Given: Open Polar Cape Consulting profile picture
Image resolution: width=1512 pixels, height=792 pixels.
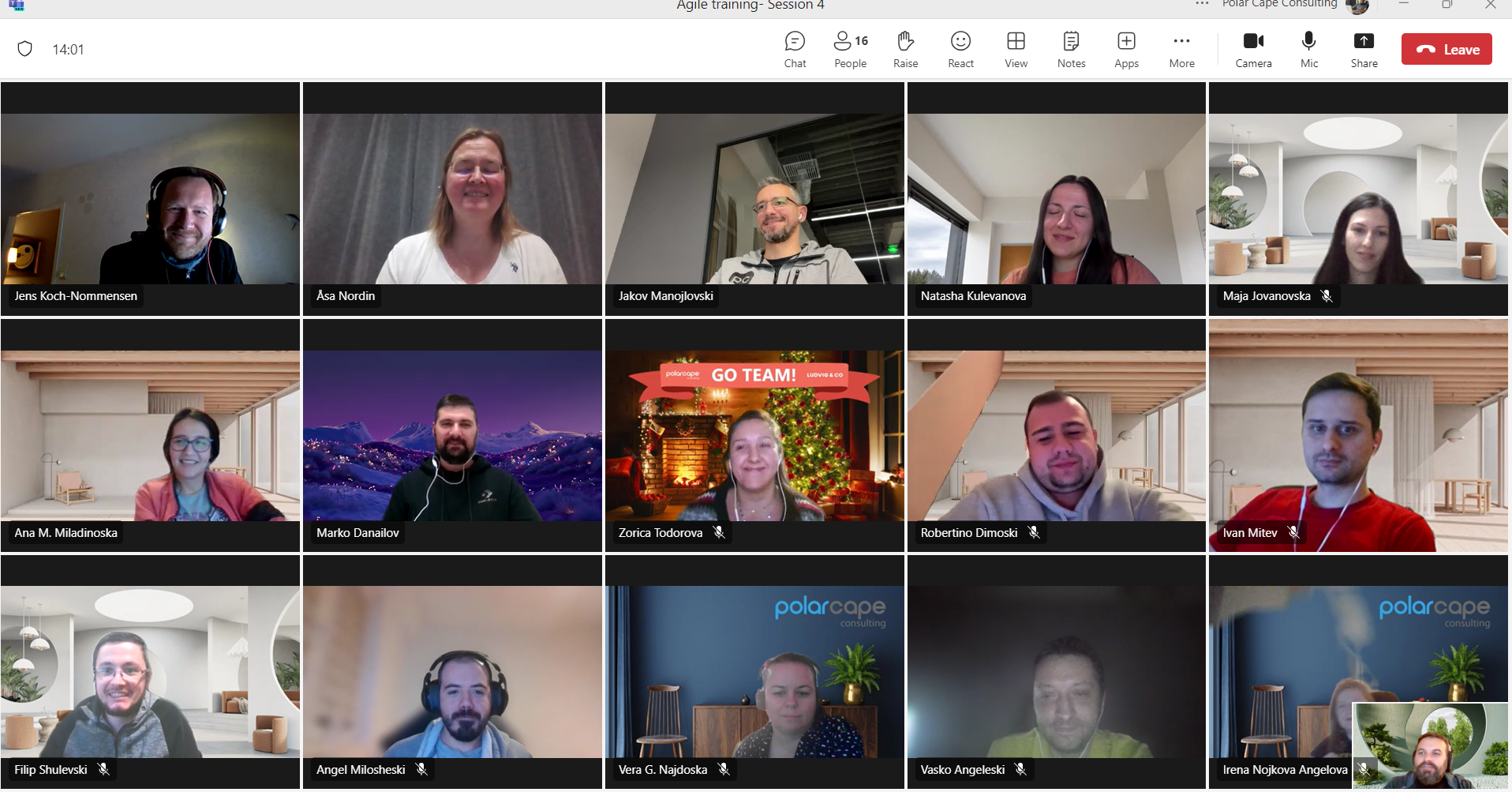Looking at the screenshot, I should 1357,6.
